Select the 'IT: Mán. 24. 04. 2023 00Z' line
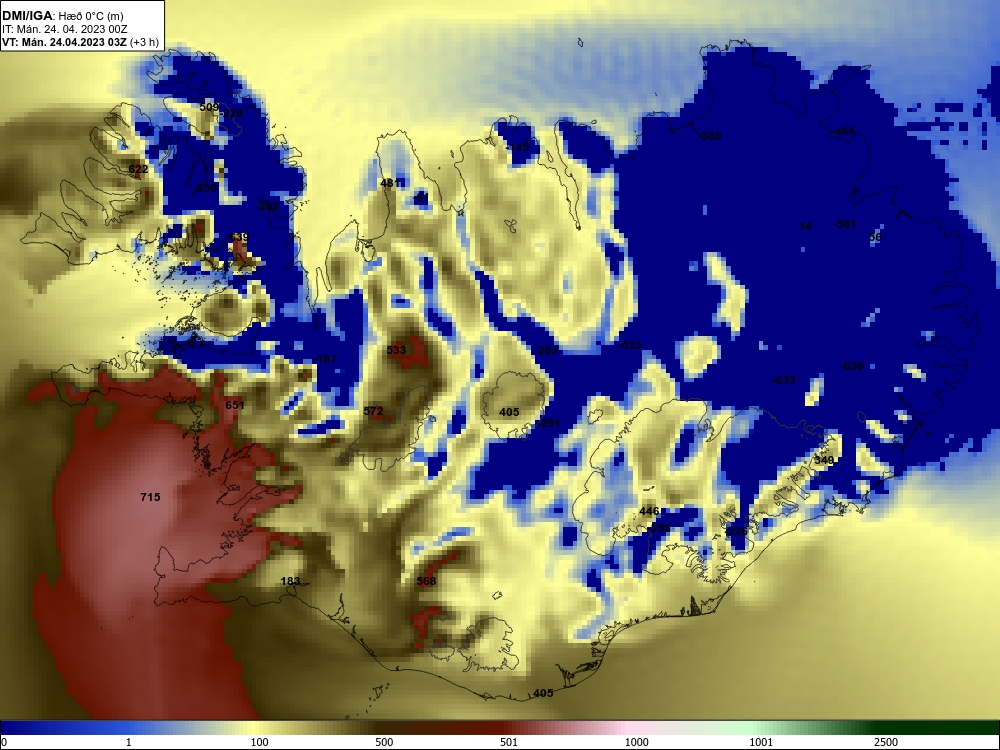The image size is (1000, 750). coord(64,29)
